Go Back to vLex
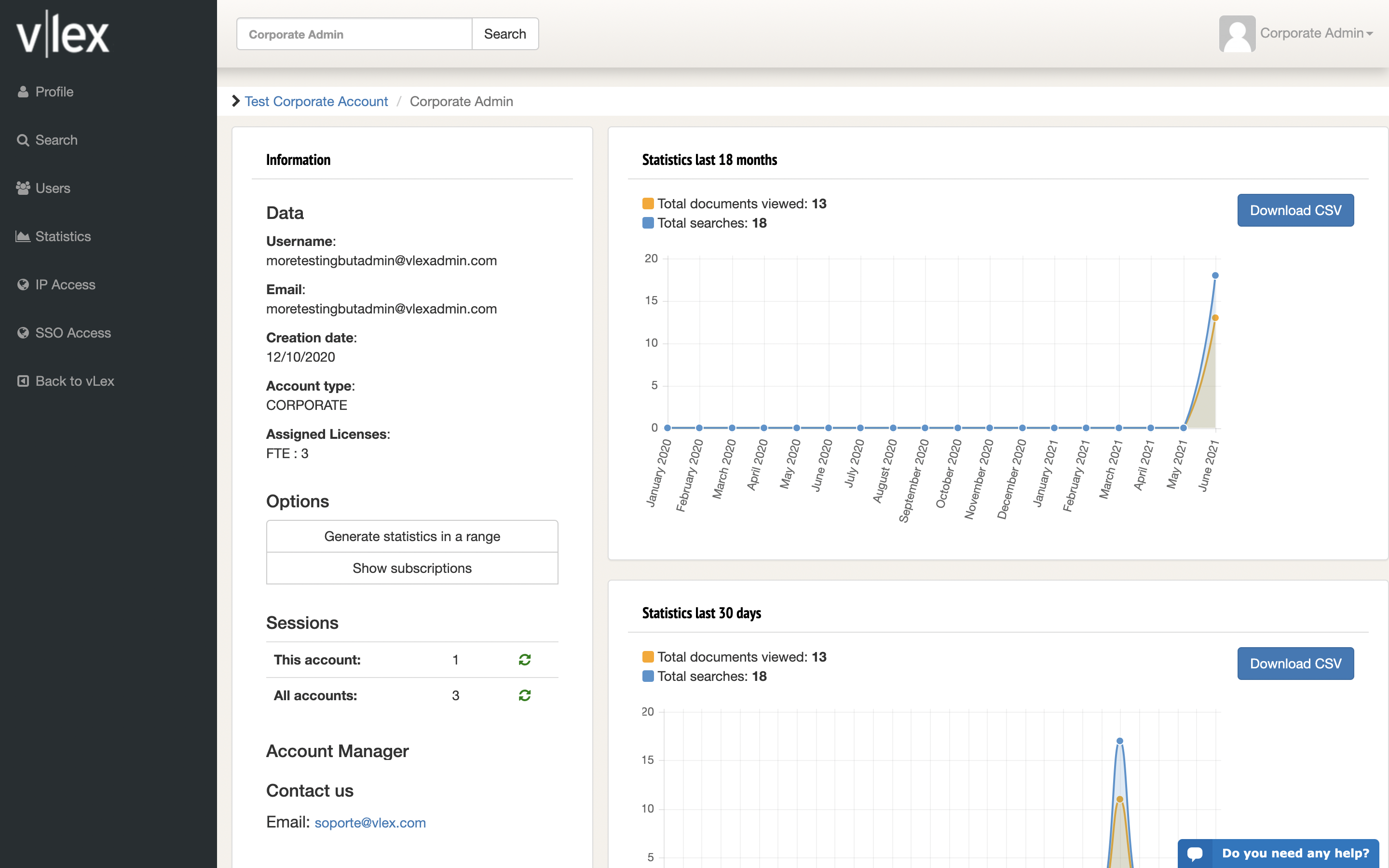This screenshot has height=868, width=1389. pyautogui.click(x=75, y=381)
